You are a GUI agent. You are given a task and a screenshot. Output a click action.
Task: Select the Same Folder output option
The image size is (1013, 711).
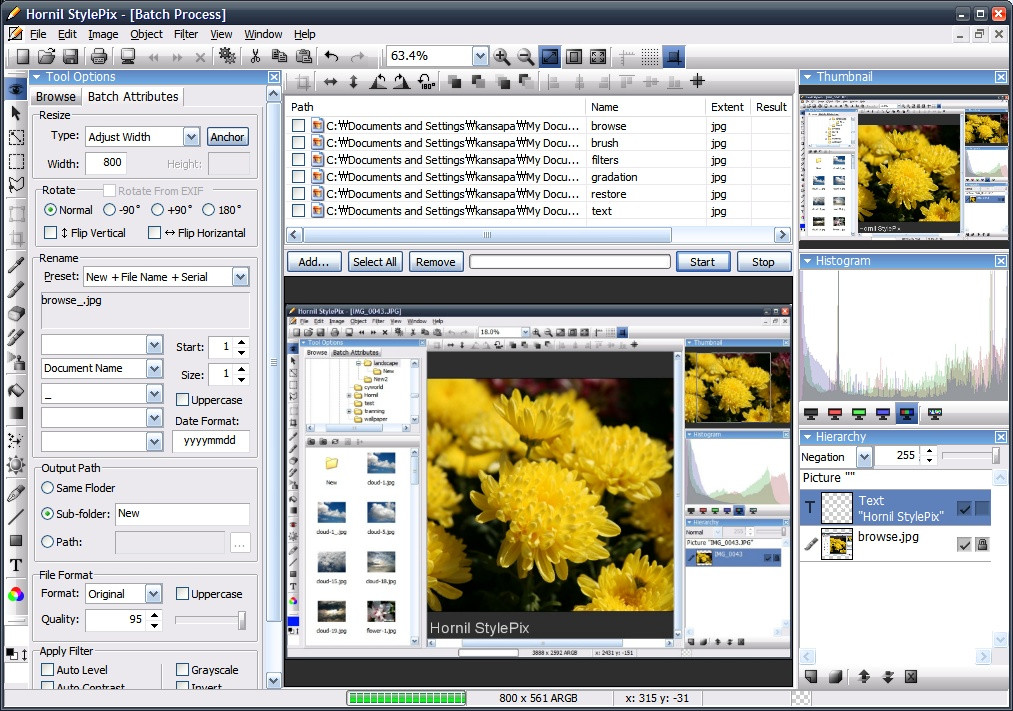(x=47, y=488)
